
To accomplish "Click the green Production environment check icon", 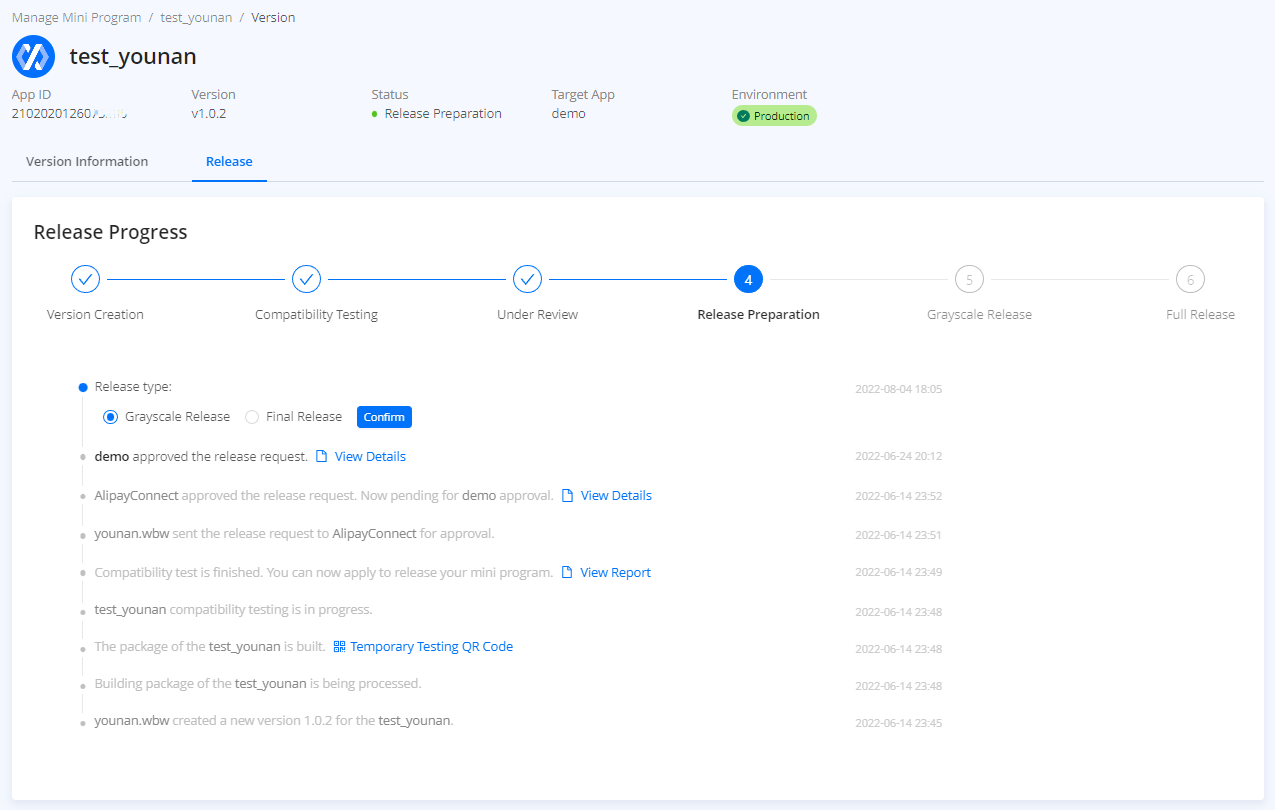I will pyautogui.click(x=743, y=116).
